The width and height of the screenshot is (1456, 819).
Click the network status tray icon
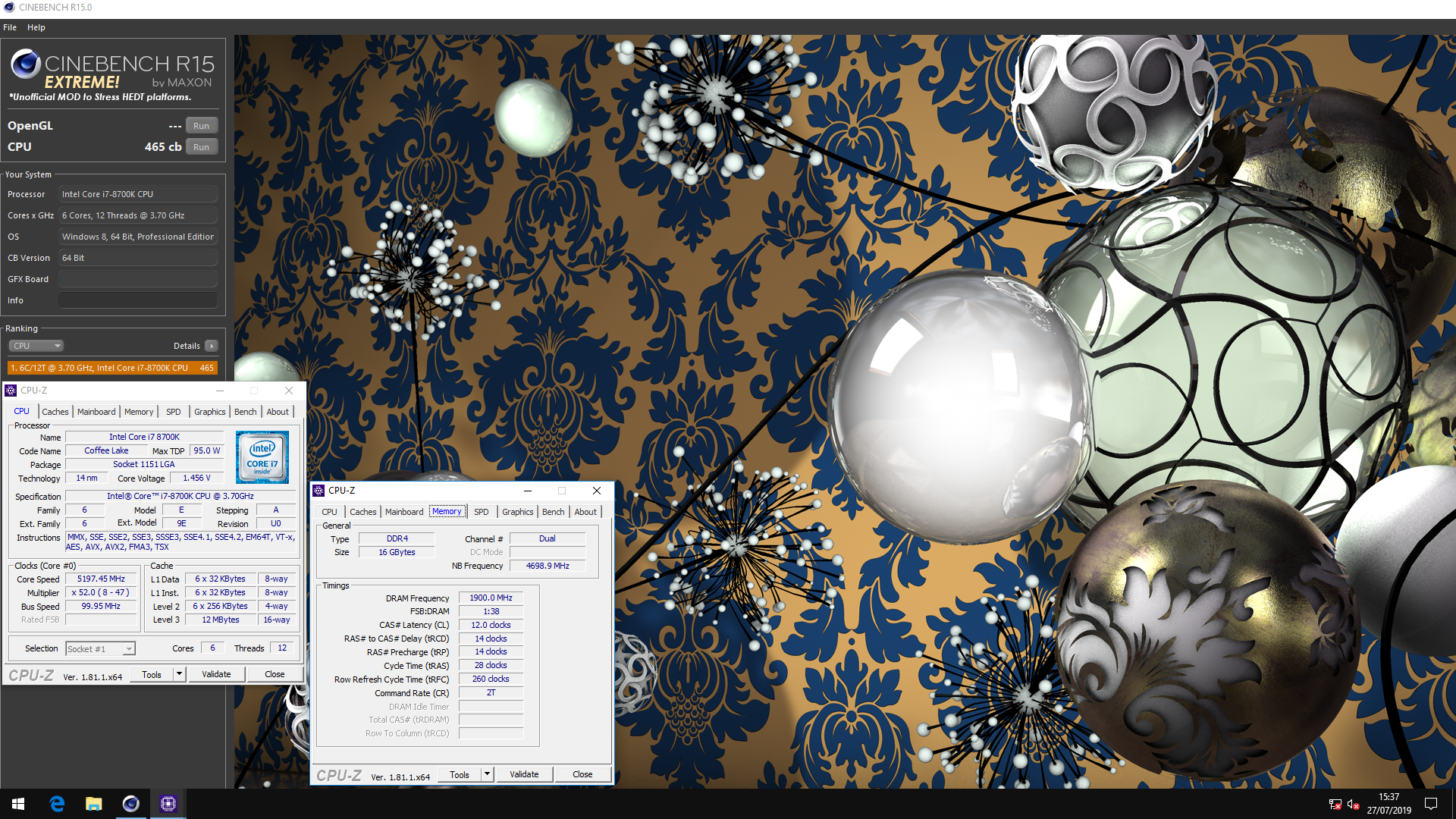pos(1335,804)
